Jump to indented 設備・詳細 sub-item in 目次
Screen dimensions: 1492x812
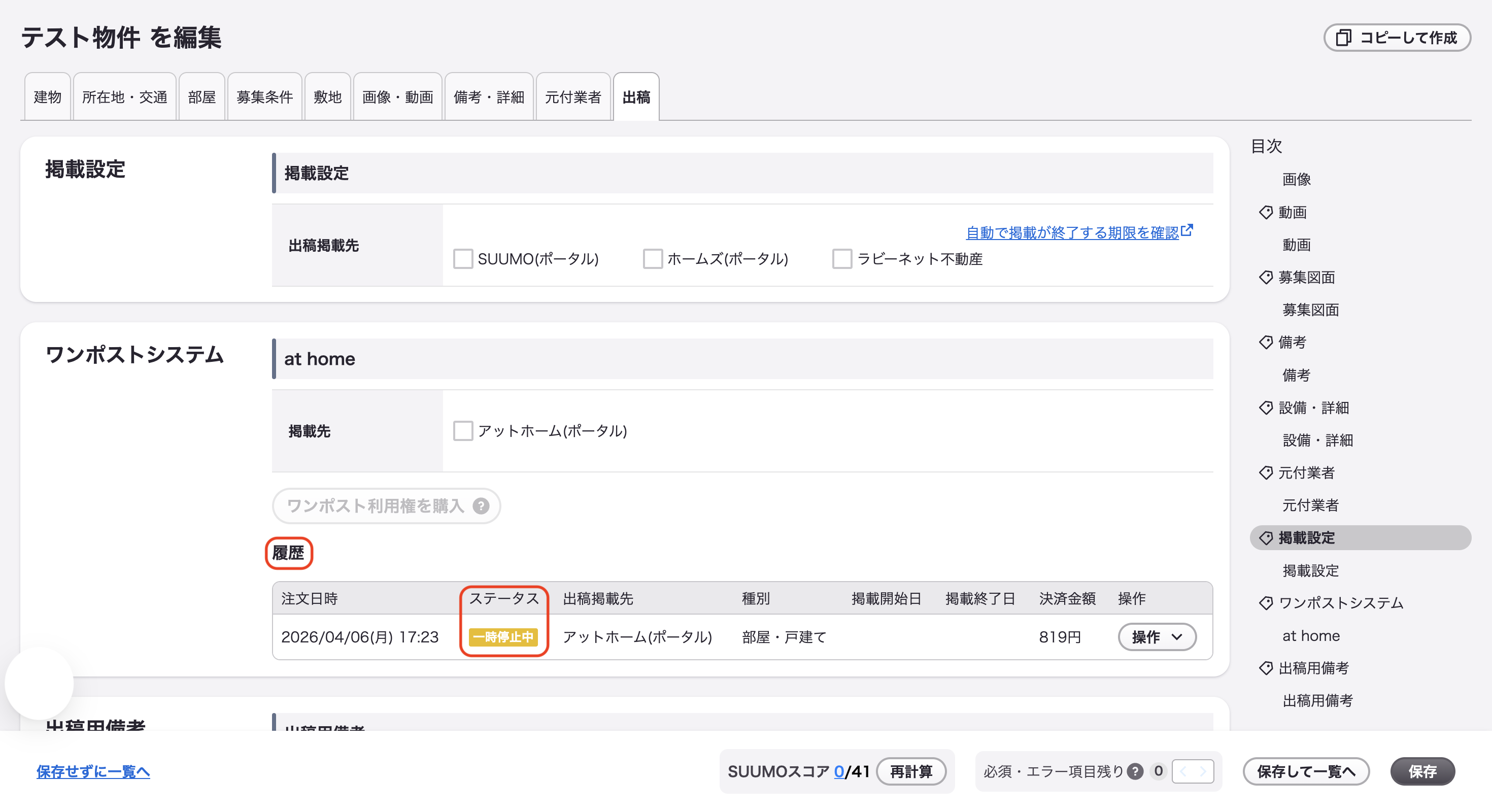1317,439
